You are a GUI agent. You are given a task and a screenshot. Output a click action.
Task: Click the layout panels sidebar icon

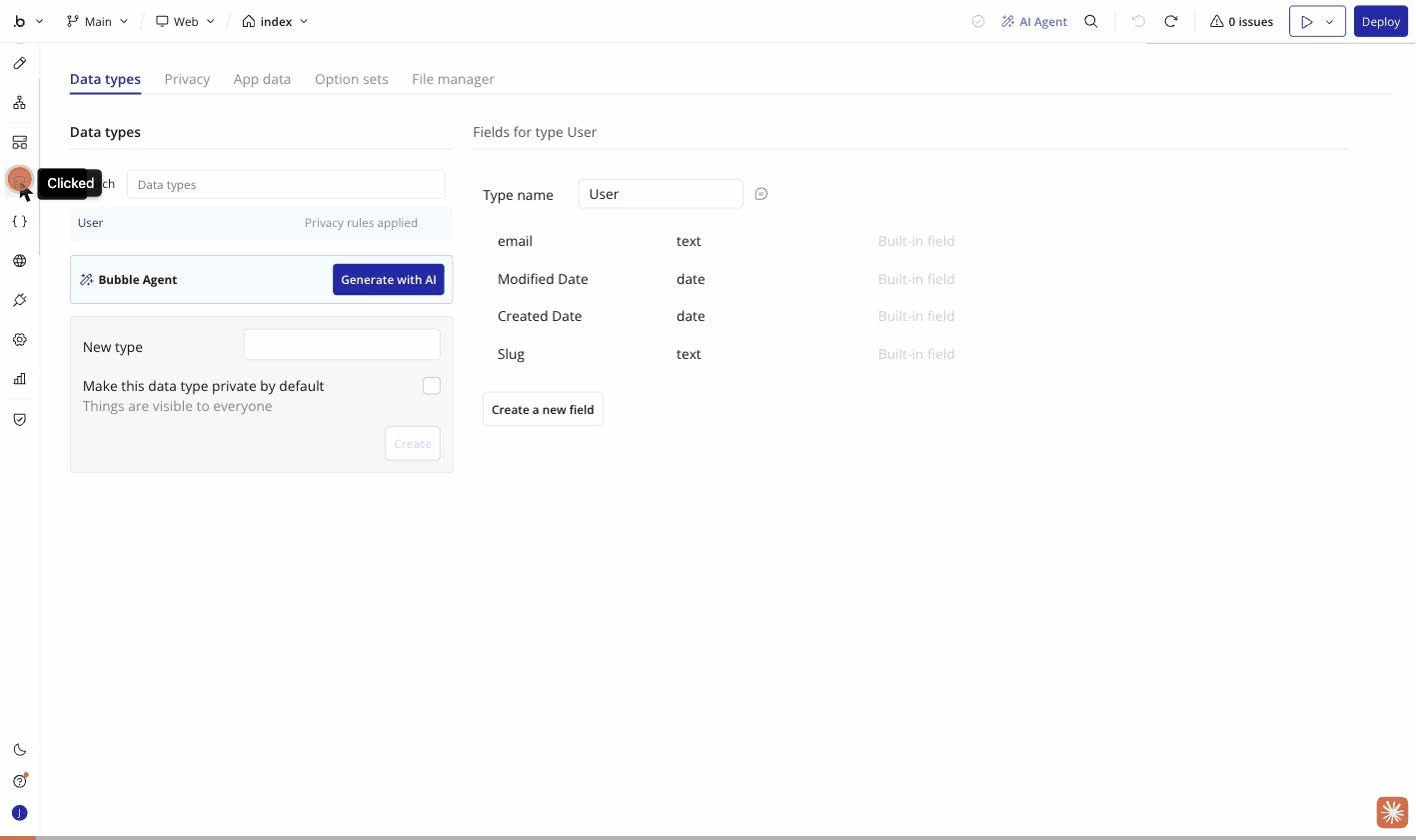19,142
